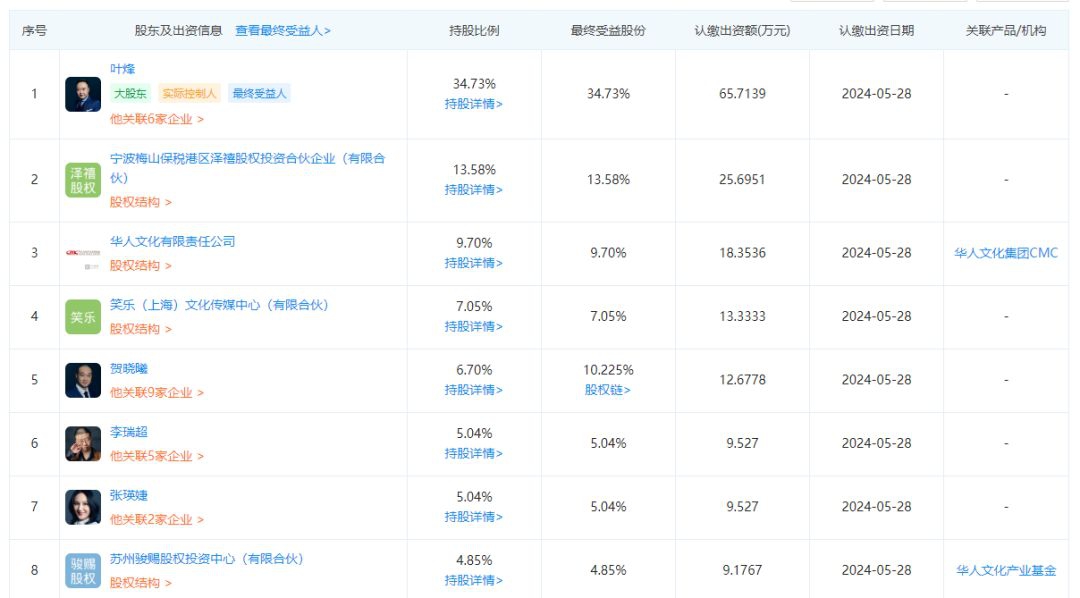Viewport: 1080px width, 598px height.
Task: Open 叶烽's profile photo
Action: click(x=83, y=94)
